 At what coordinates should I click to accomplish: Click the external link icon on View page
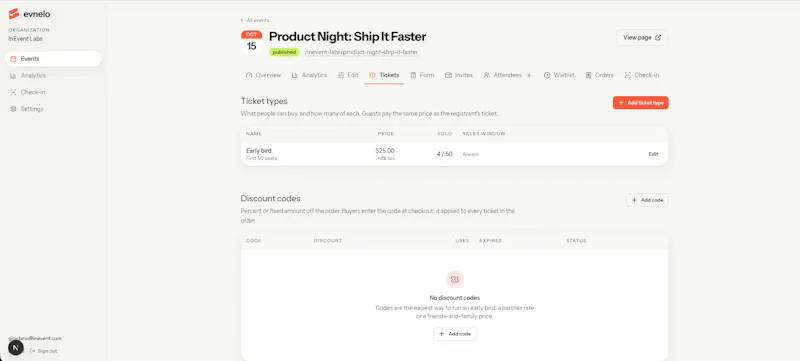tap(658, 38)
